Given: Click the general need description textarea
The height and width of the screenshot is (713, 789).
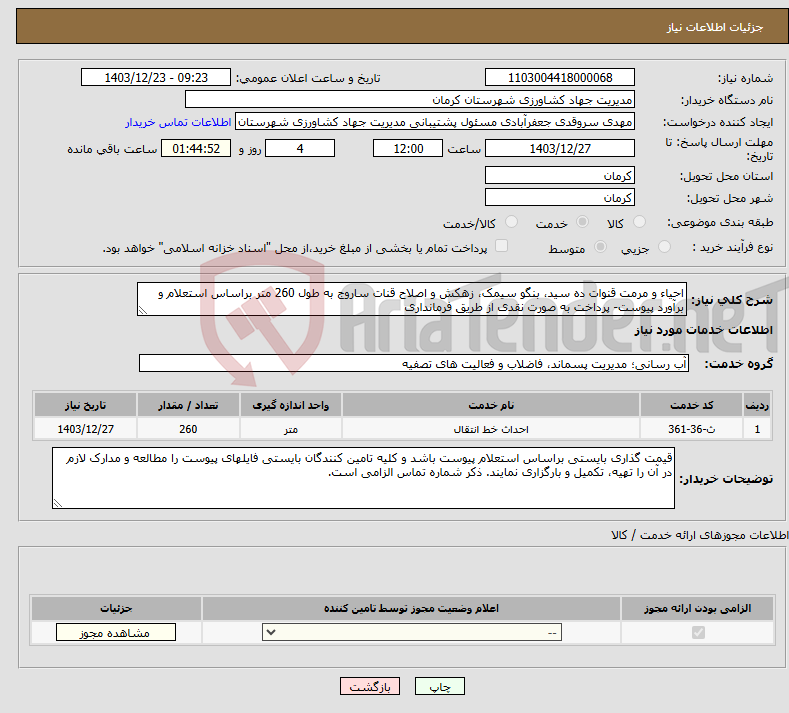Looking at the screenshot, I should coord(412,299).
